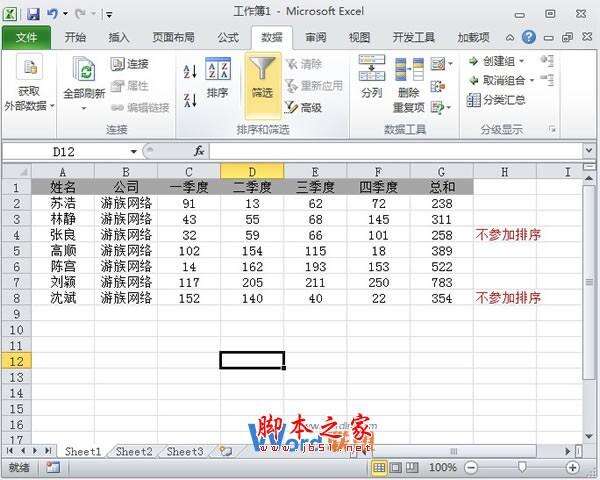This screenshot has width=600, height=480.
Task: Click the Save icon in quick access toolbar
Action: pos(33,14)
